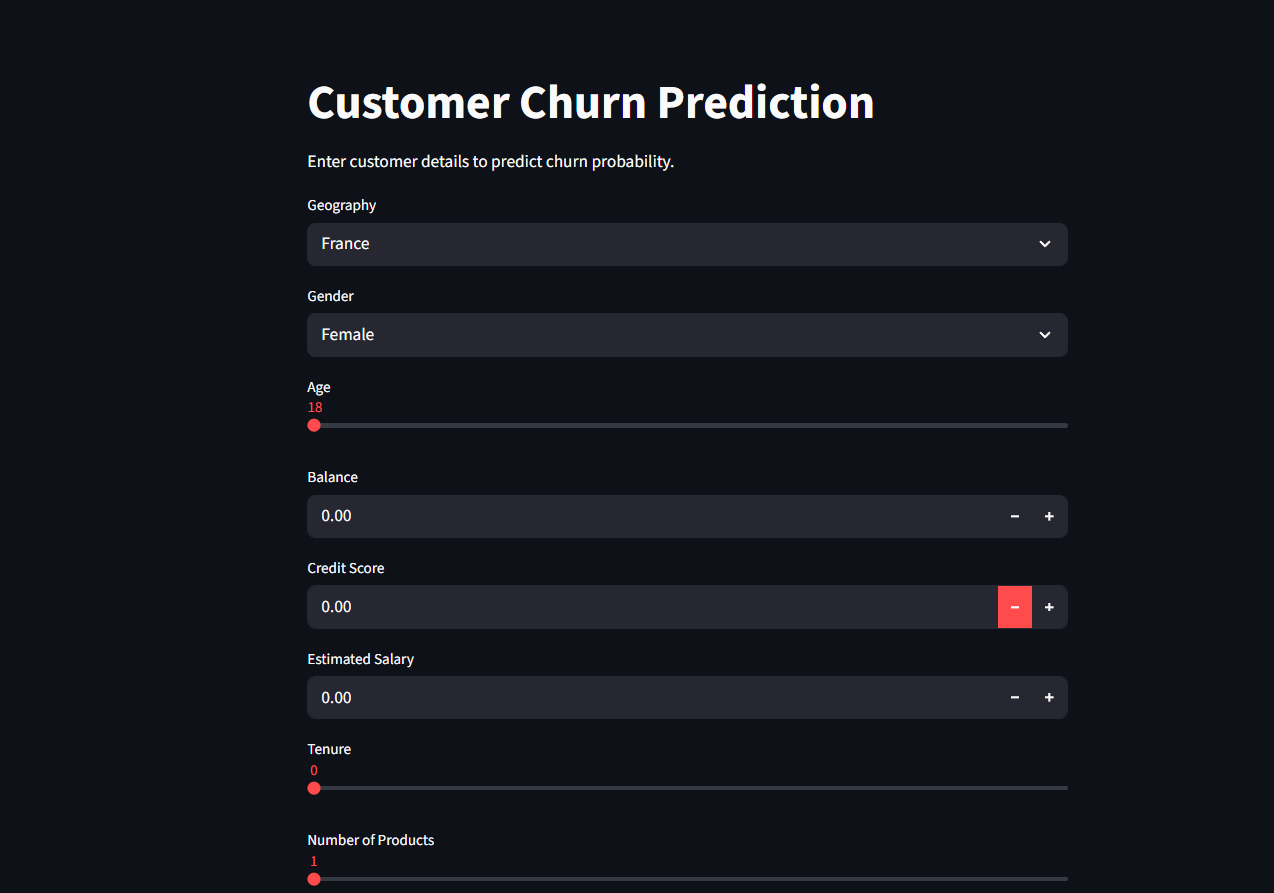Click the Age slider handle at 18
1274x893 pixels.
[x=314, y=425]
